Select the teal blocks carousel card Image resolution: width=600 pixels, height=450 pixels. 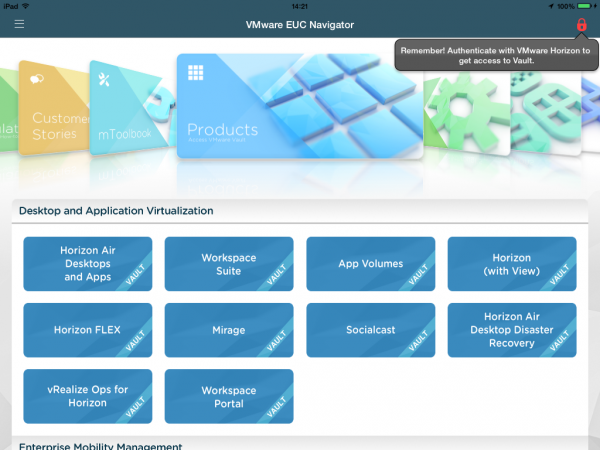click(x=546, y=113)
